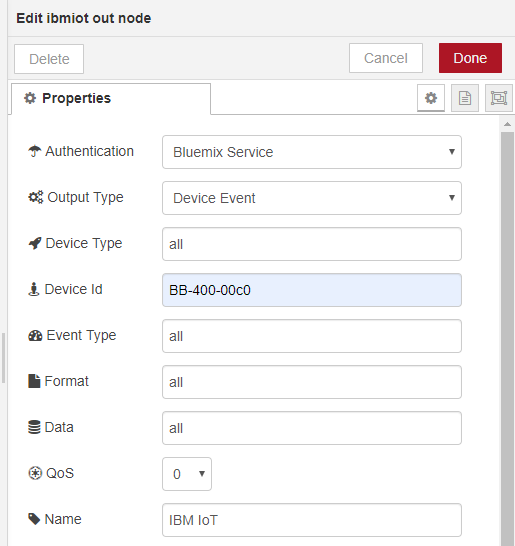Click the Event Type label text

[x=81, y=335]
